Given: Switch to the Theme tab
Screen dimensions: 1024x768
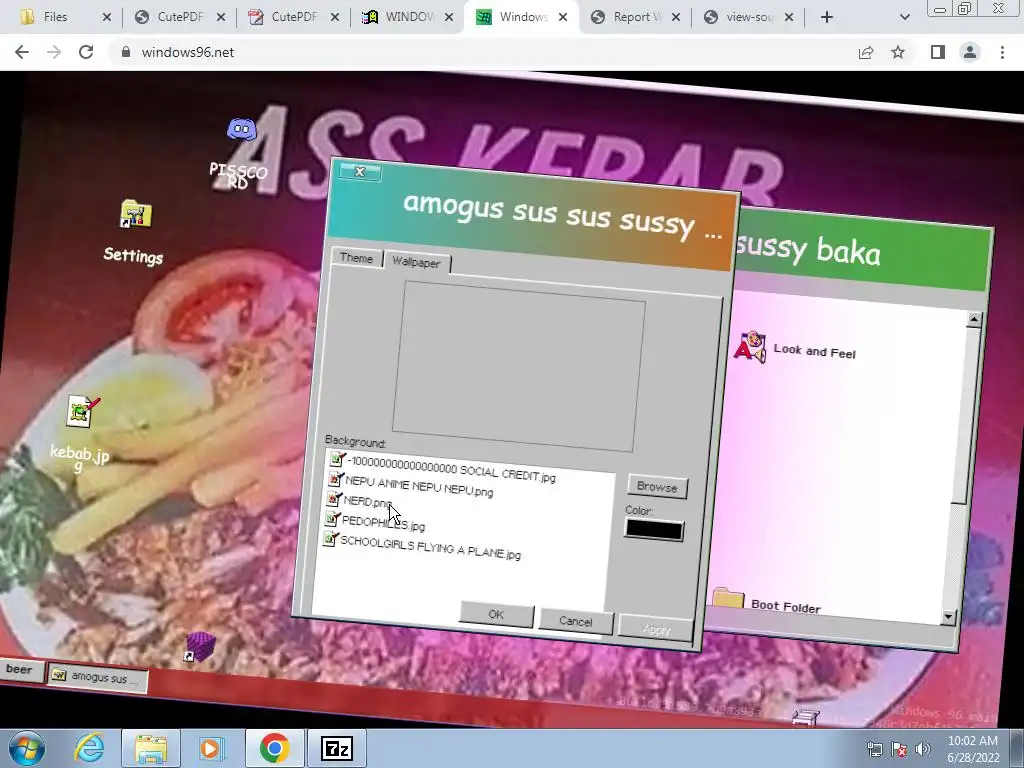Looking at the screenshot, I should point(356,258).
